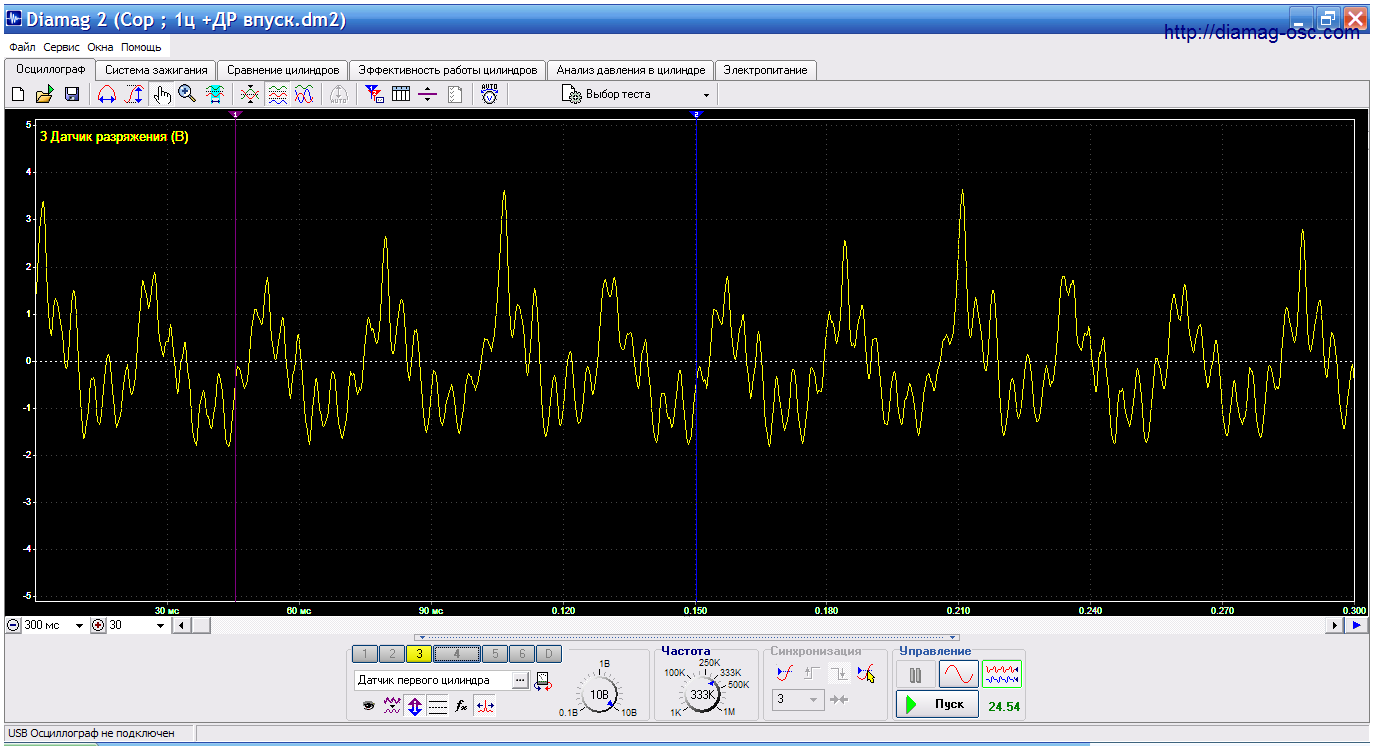Click the blue marker 2 at 0.150
1374x746 pixels.
tap(696, 115)
